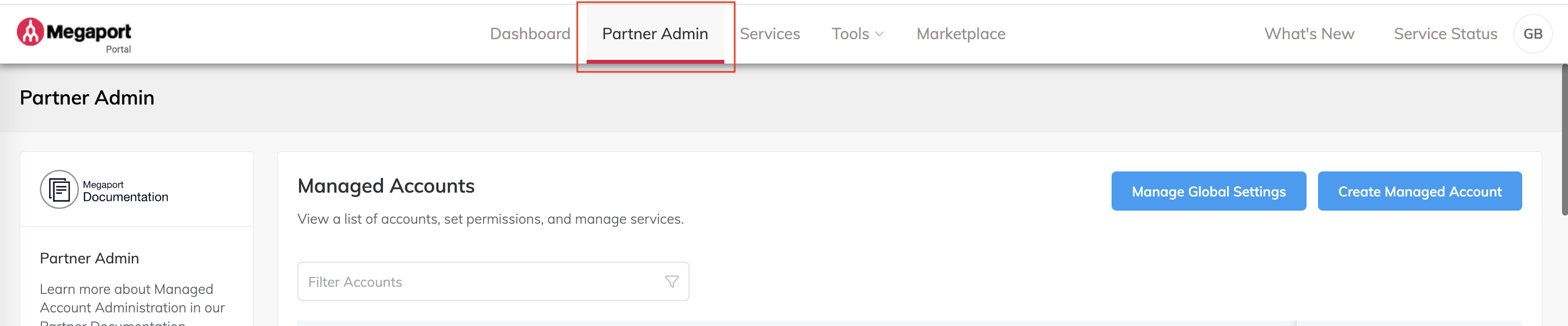1568x326 pixels.
Task: Check the Service Status link
Action: coord(1445,34)
